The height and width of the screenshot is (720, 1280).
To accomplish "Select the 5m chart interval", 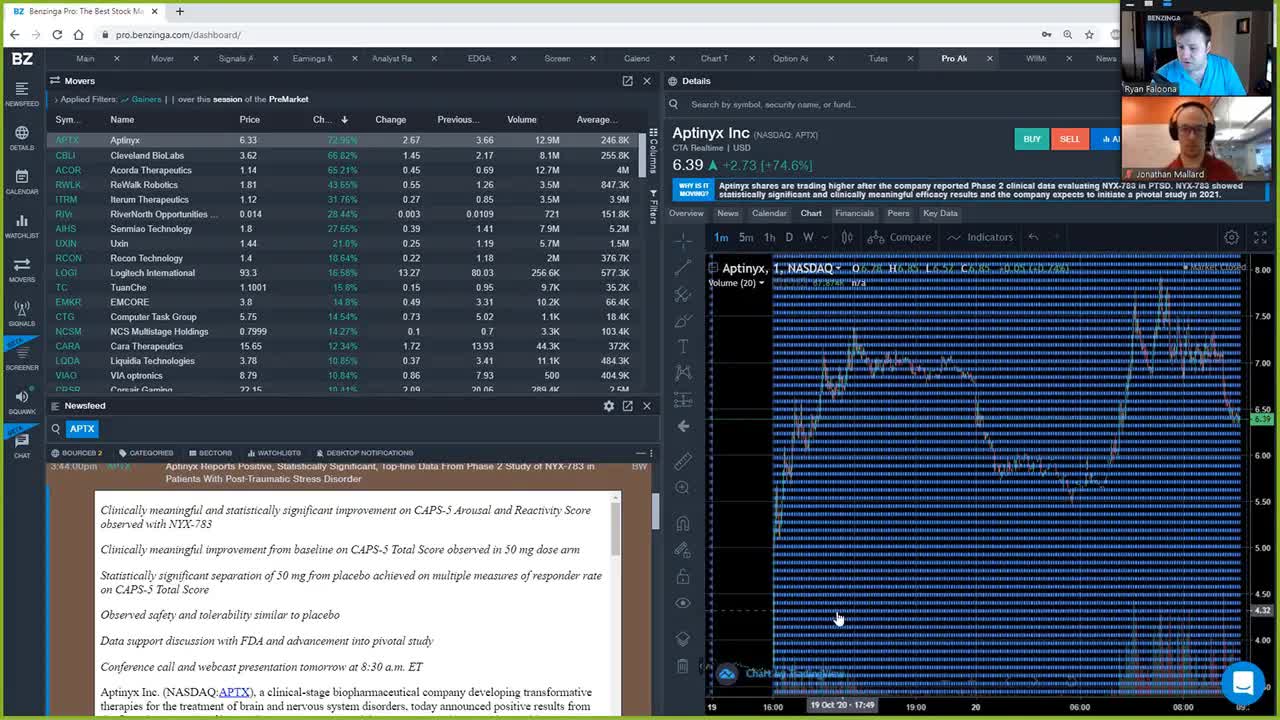I will 746,237.
